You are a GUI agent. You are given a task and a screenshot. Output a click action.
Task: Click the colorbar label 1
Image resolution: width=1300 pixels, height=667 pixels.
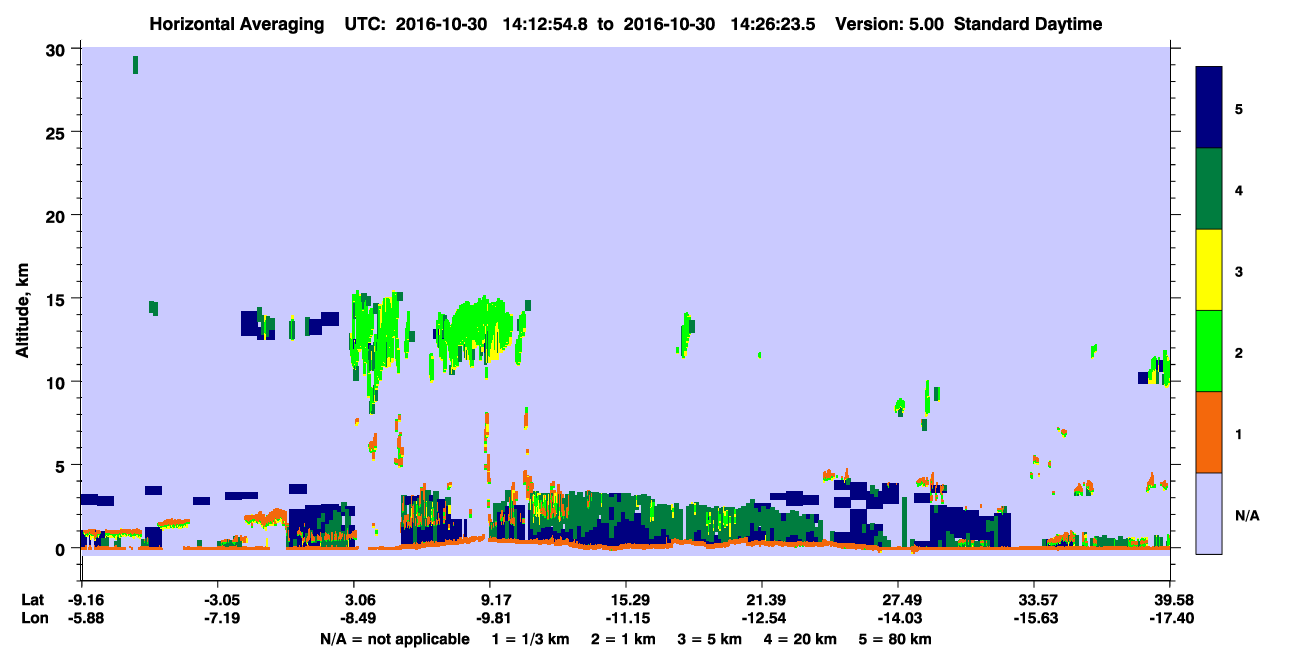(1238, 434)
